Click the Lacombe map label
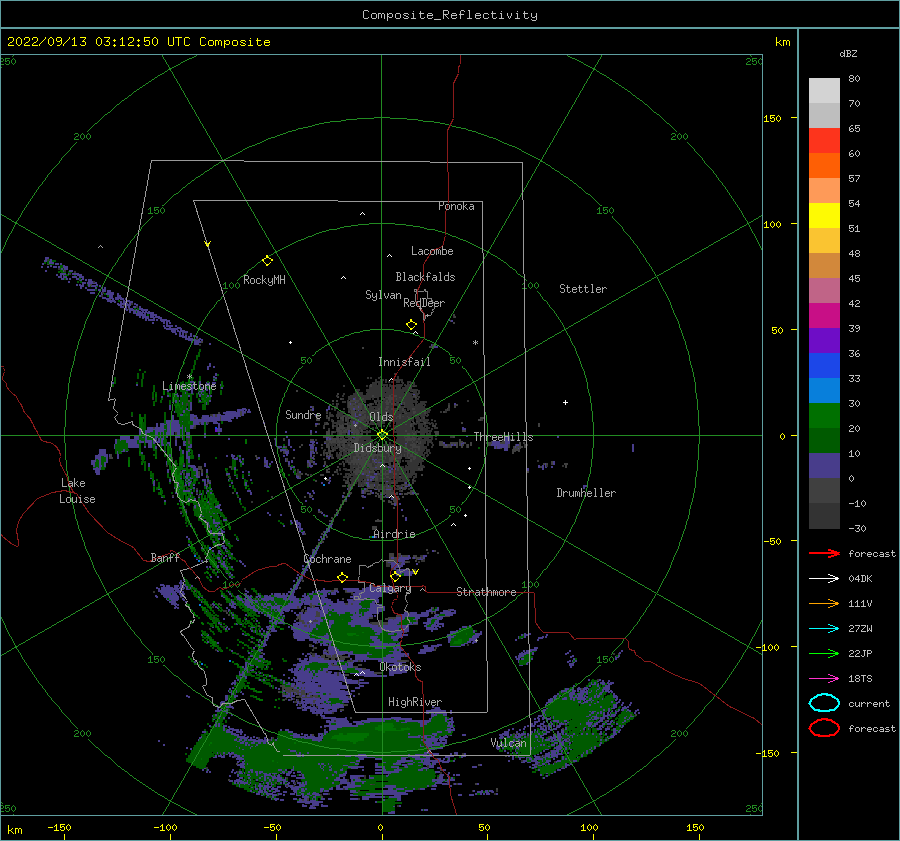 [x=432, y=251]
